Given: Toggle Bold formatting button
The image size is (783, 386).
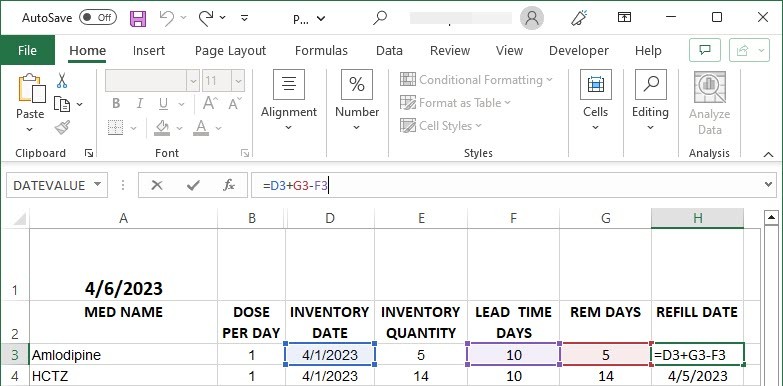Looking at the screenshot, I should point(116,104).
